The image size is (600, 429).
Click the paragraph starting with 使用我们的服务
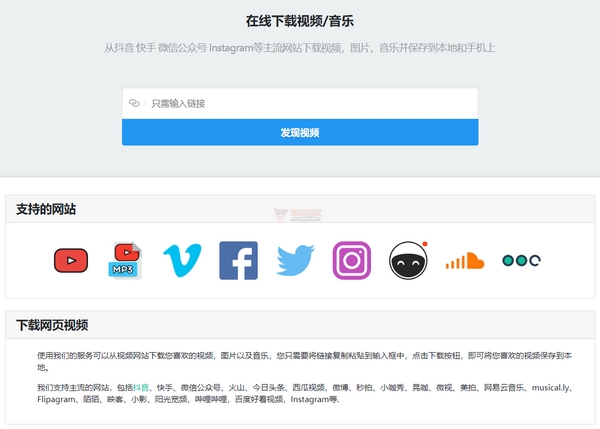point(305,361)
